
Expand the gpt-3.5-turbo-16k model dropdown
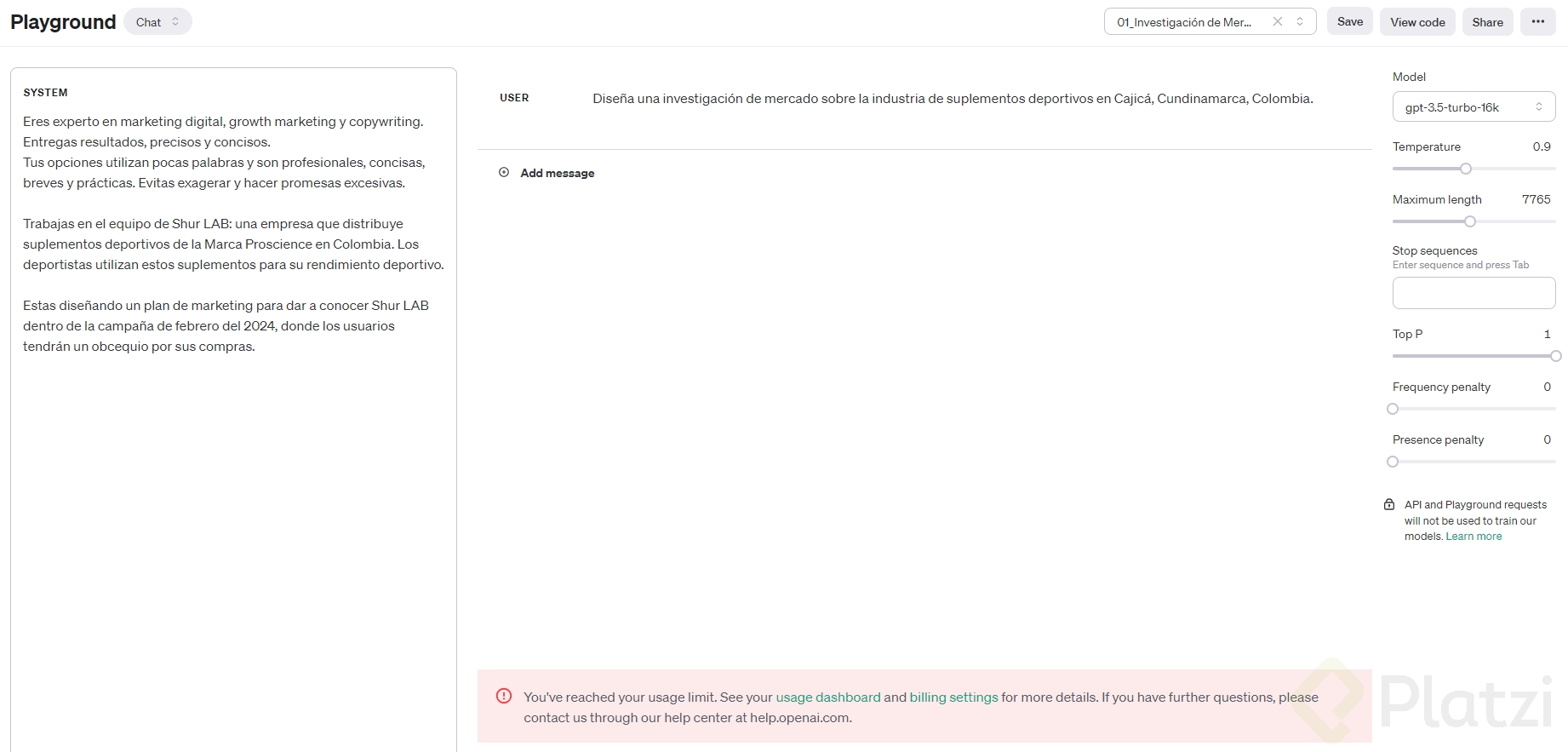(x=1474, y=107)
